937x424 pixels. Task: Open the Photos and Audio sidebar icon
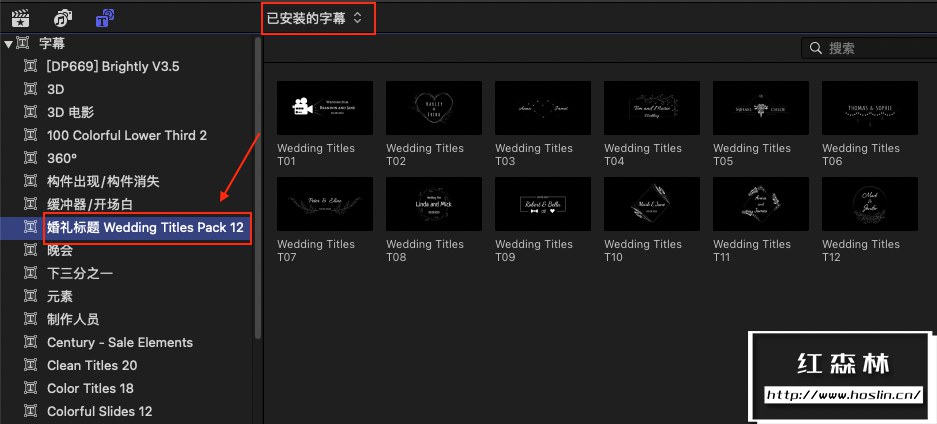point(63,18)
